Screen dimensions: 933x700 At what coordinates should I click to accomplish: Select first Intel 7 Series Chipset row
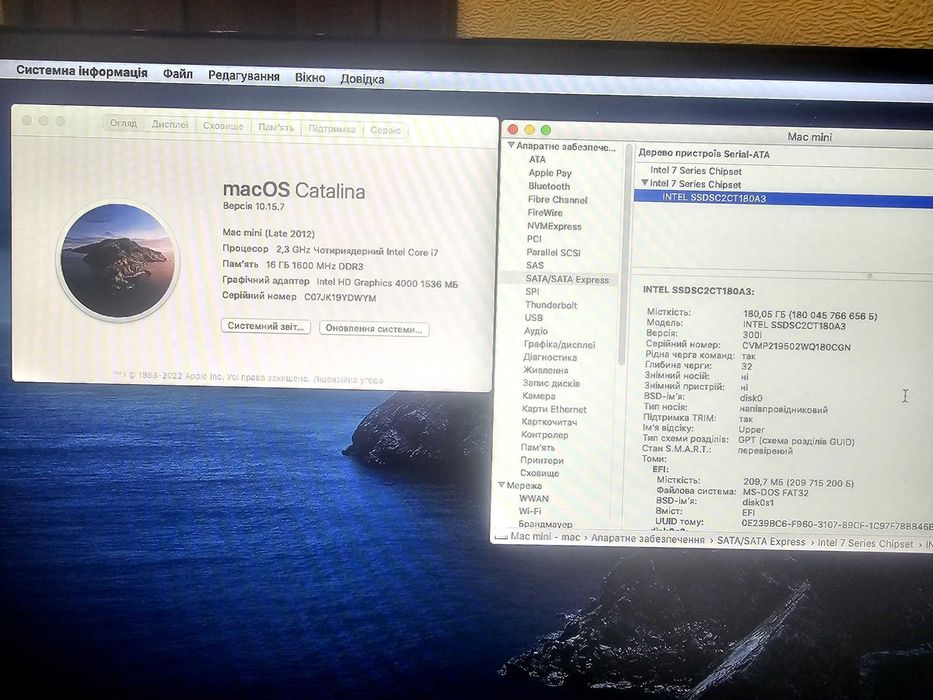696,171
